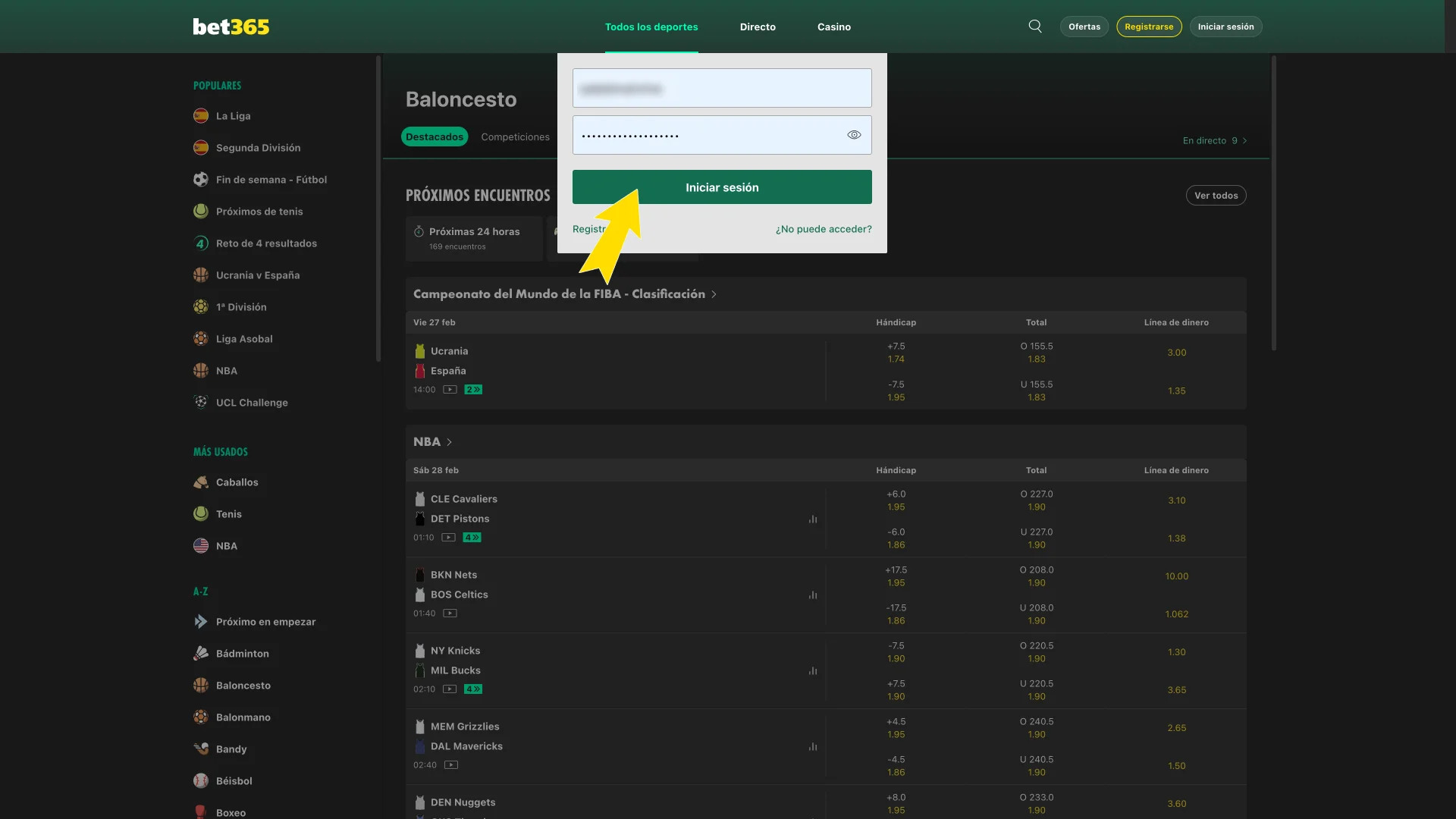The image size is (1456, 819).
Task: Click the Boxeo glove icon
Action: (x=200, y=811)
